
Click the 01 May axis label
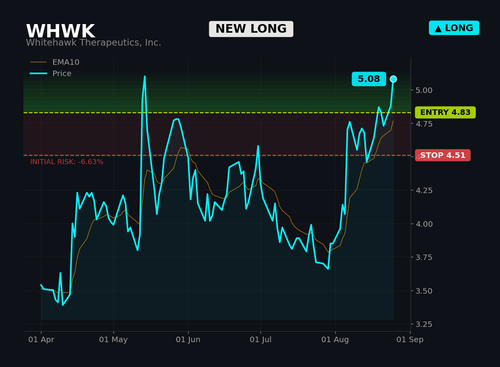(113, 340)
